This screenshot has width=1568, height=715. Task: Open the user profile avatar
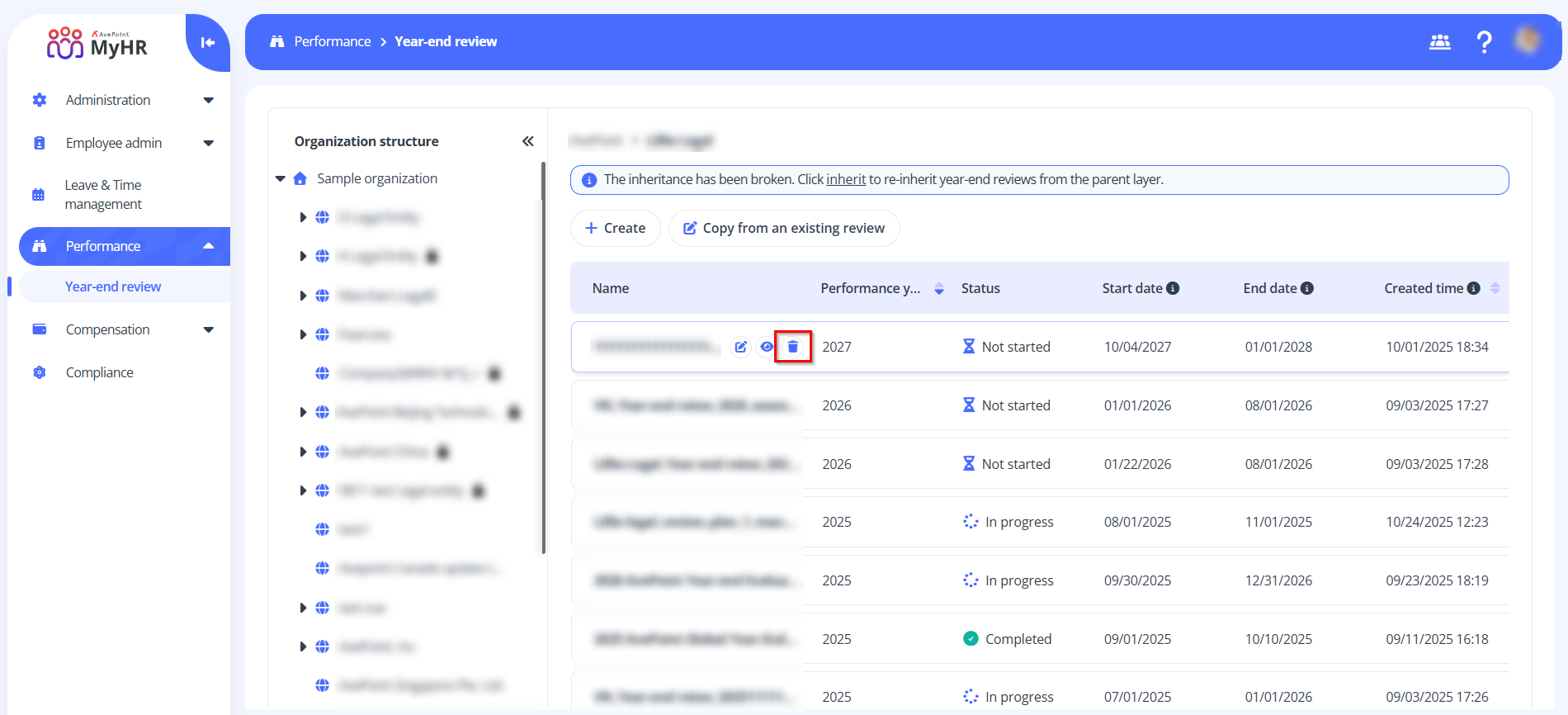(x=1528, y=40)
